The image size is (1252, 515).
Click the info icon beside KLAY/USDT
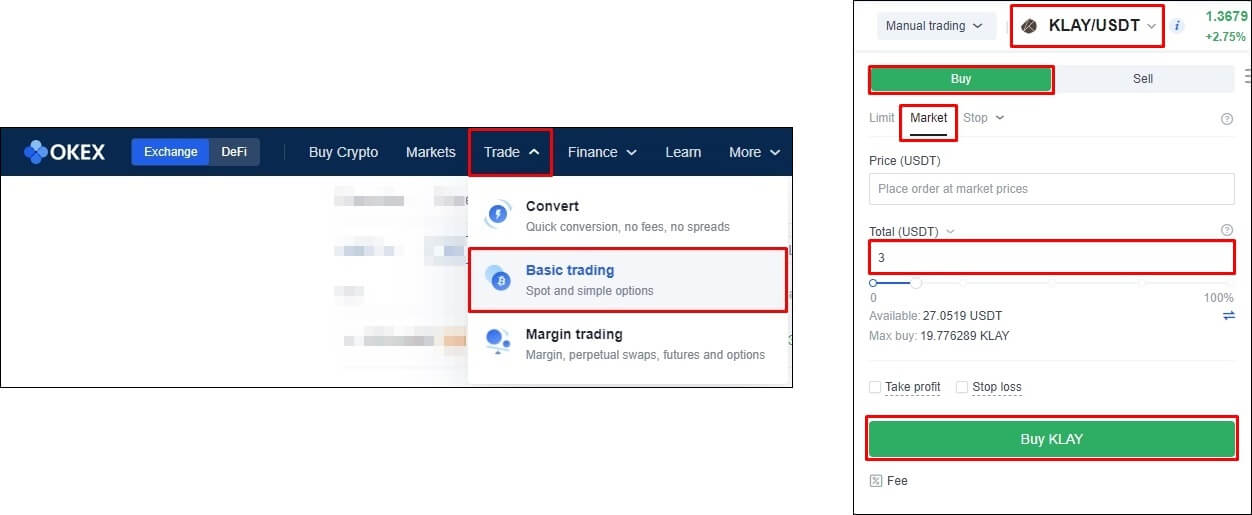[x=1177, y=26]
